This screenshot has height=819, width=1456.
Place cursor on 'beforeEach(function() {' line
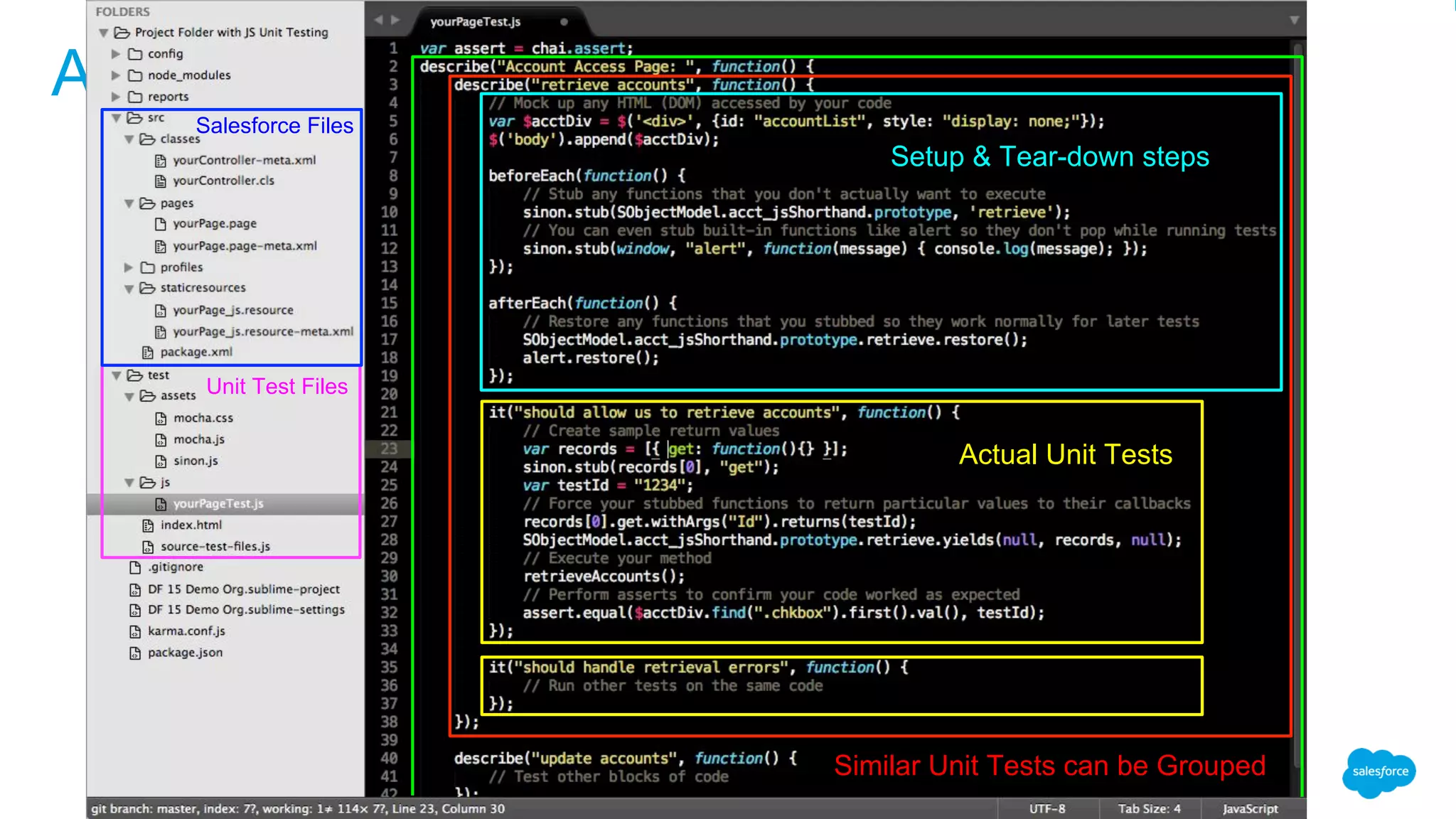tap(587, 176)
